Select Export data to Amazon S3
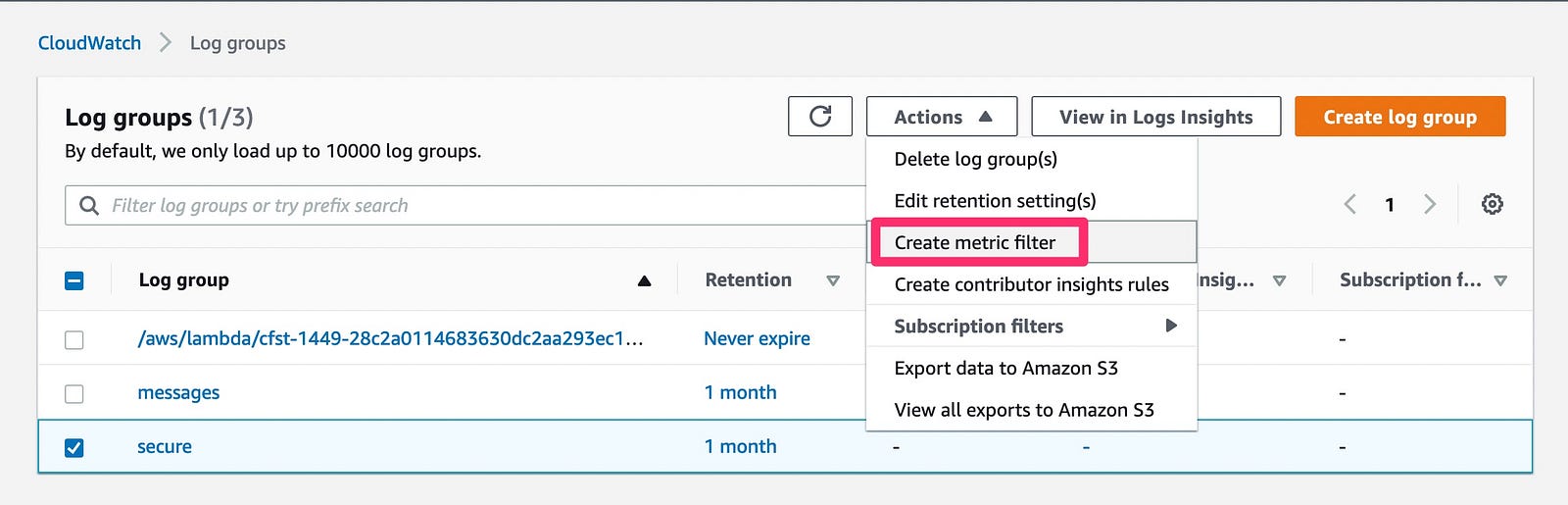 pyautogui.click(x=1005, y=368)
